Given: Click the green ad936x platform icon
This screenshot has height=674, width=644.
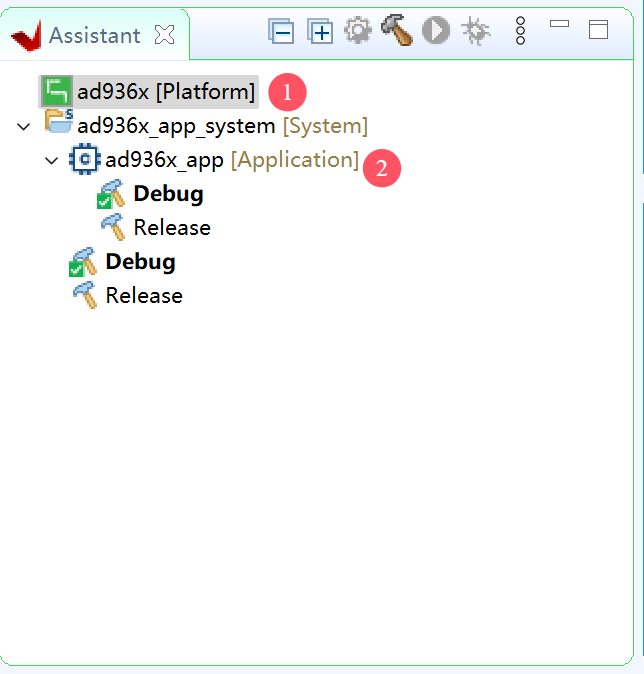Looking at the screenshot, I should pos(56,92).
